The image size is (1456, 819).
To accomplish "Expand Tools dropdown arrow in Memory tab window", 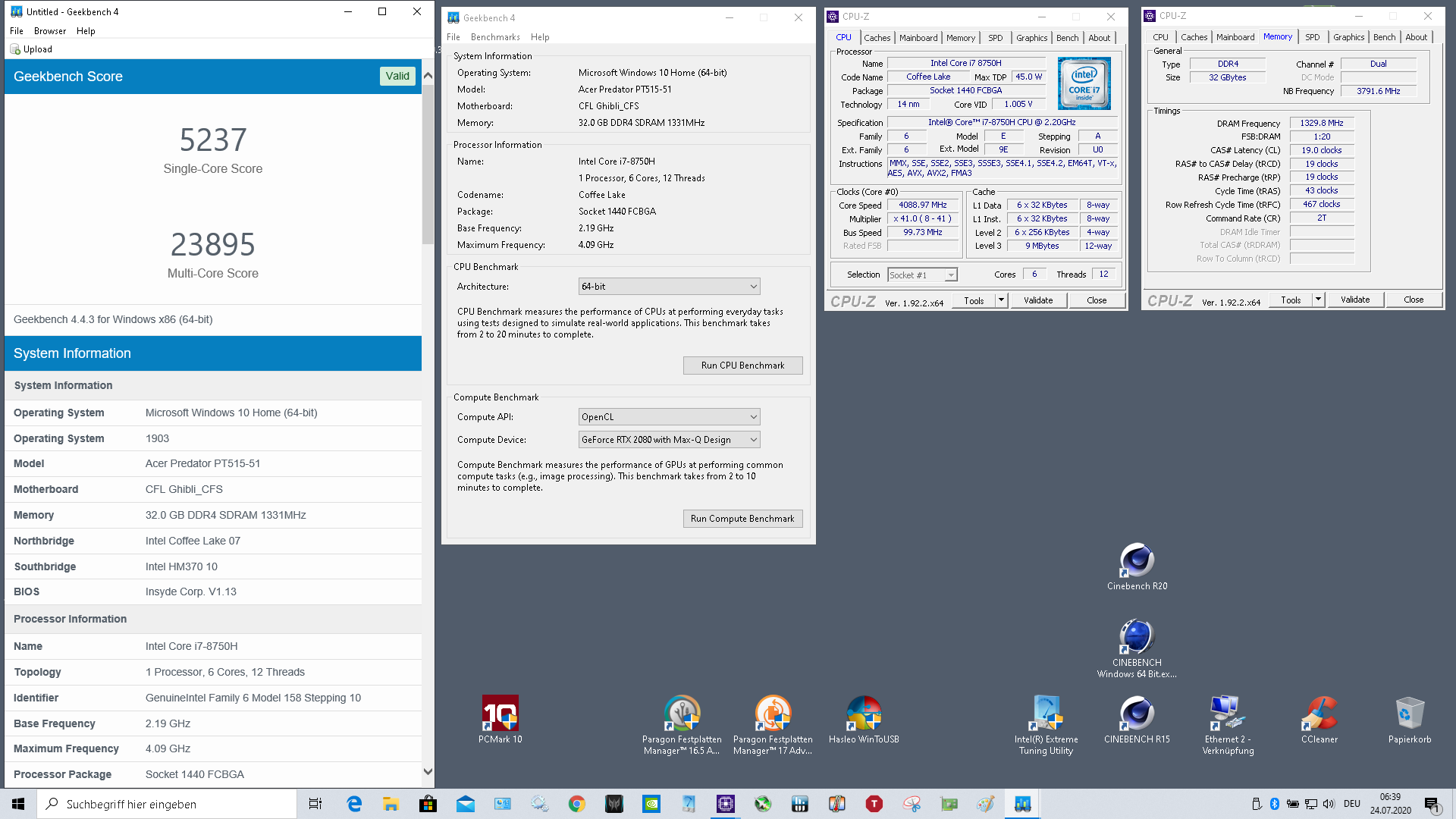I will (1318, 300).
